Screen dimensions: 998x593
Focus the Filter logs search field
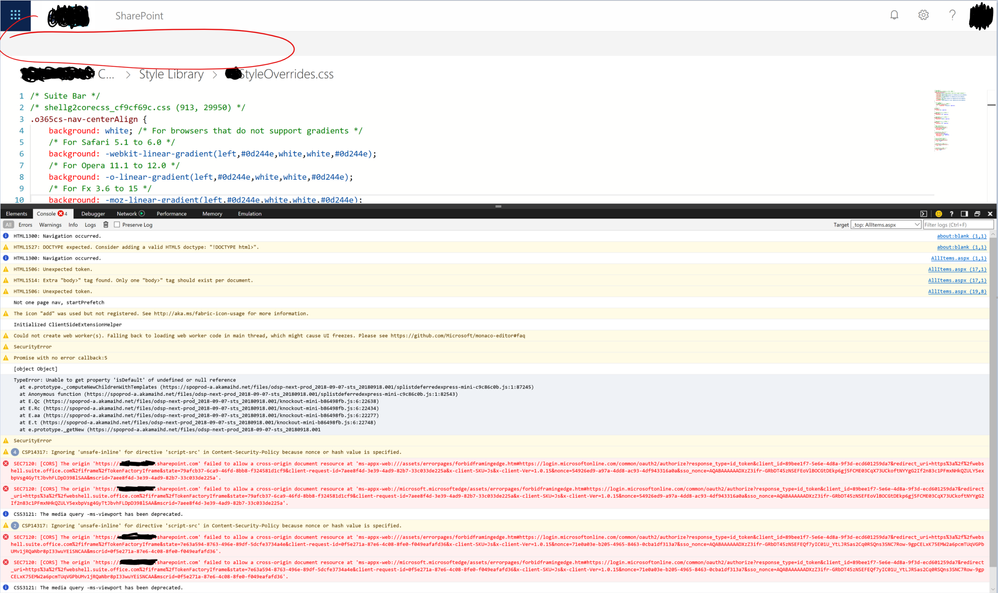(958, 225)
